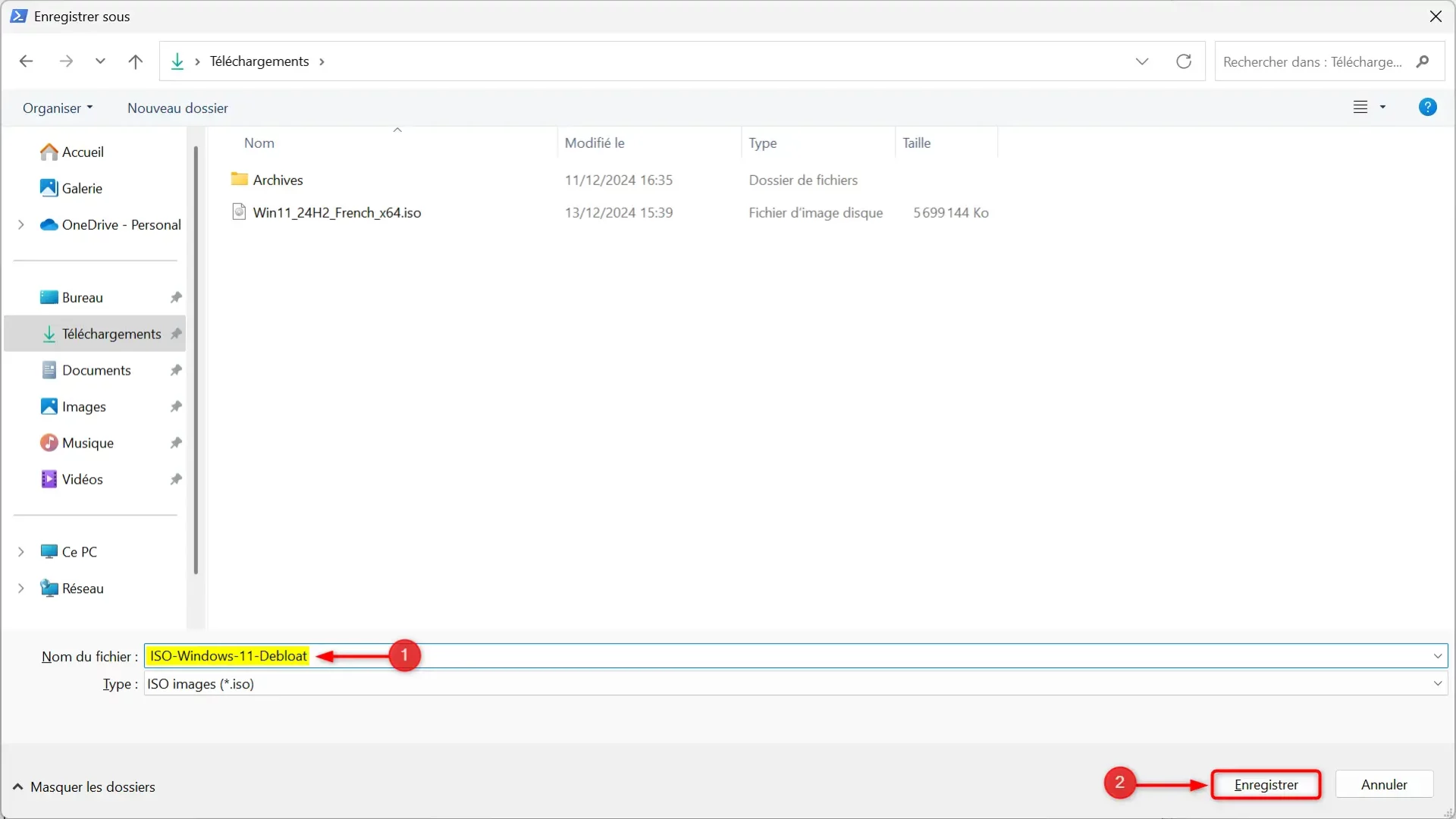Select Ce PC in the sidebar
The width and height of the screenshot is (1456, 819).
pos(79,552)
